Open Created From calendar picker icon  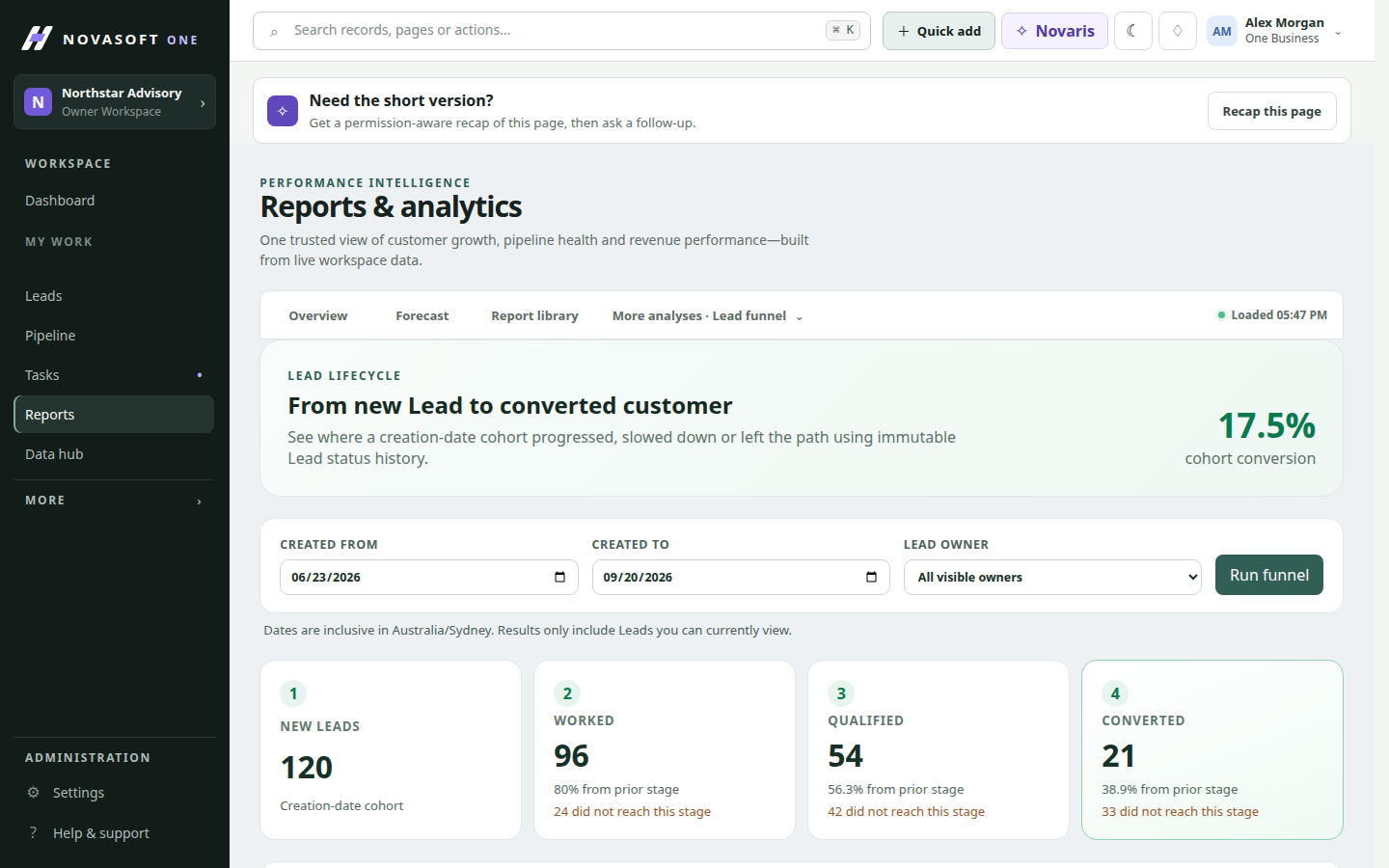coord(559,577)
